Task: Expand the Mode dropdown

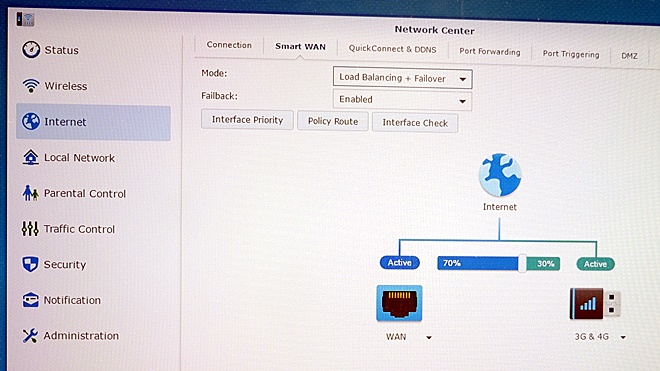Action: (402, 78)
